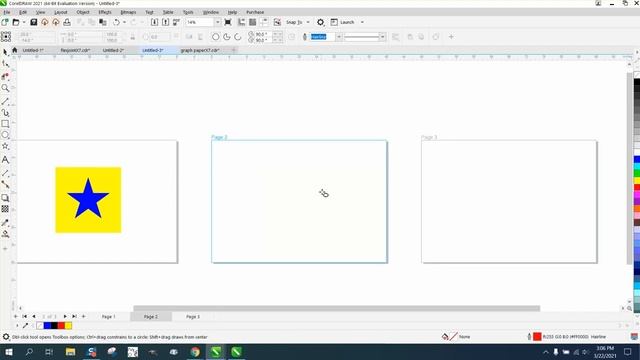Expand the Snap To dropdown
The height and width of the screenshot is (360, 640).
click(x=308, y=22)
